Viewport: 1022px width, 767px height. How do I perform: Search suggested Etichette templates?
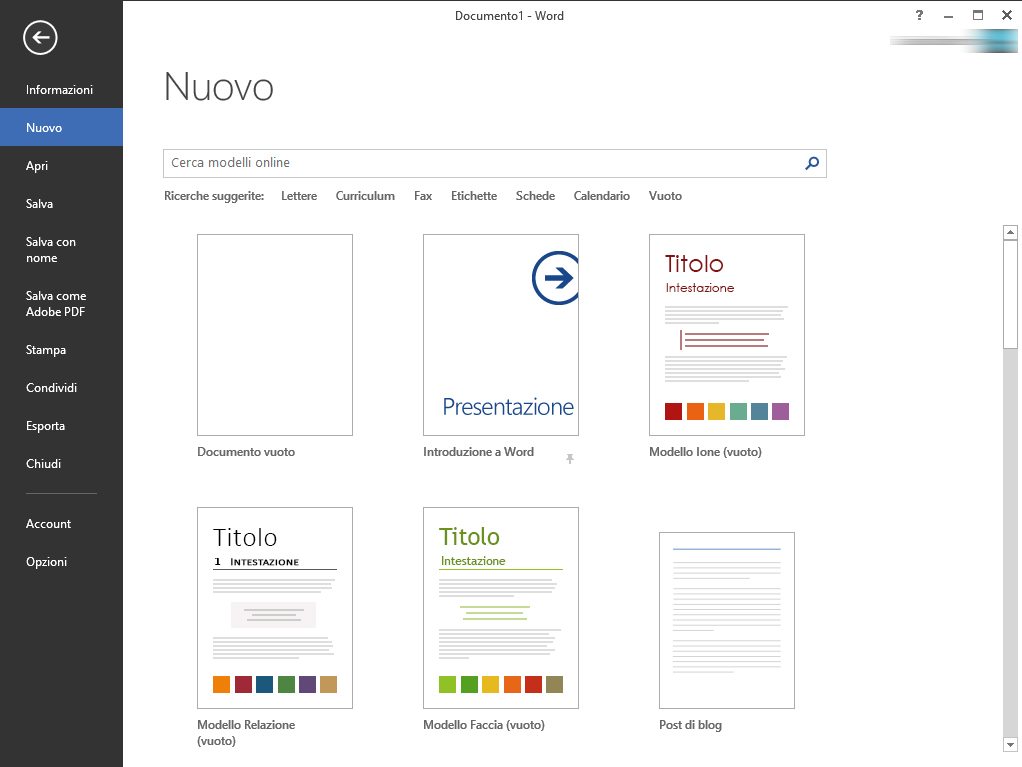pos(473,196)
